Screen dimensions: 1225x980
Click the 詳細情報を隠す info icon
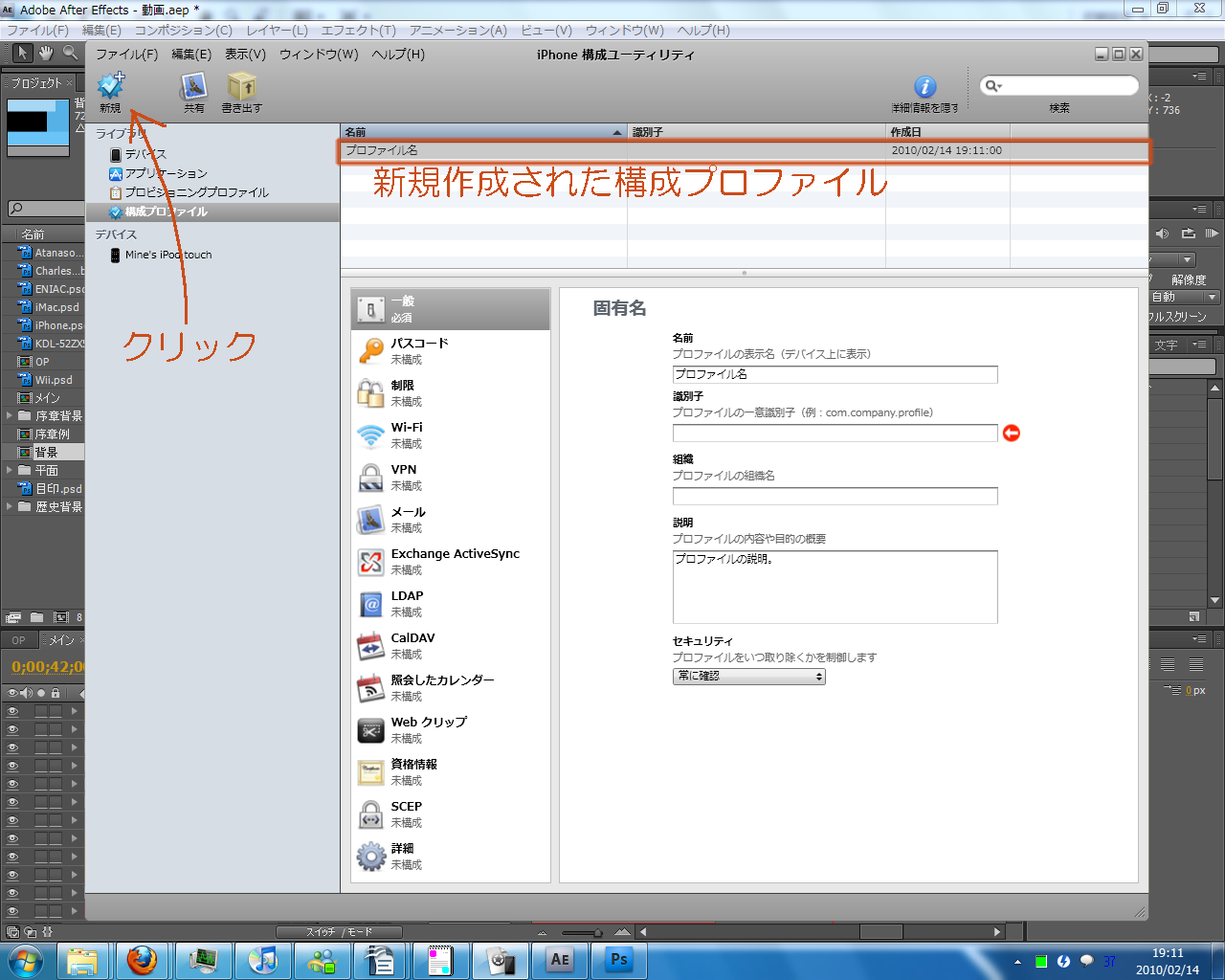click(924, 87)
